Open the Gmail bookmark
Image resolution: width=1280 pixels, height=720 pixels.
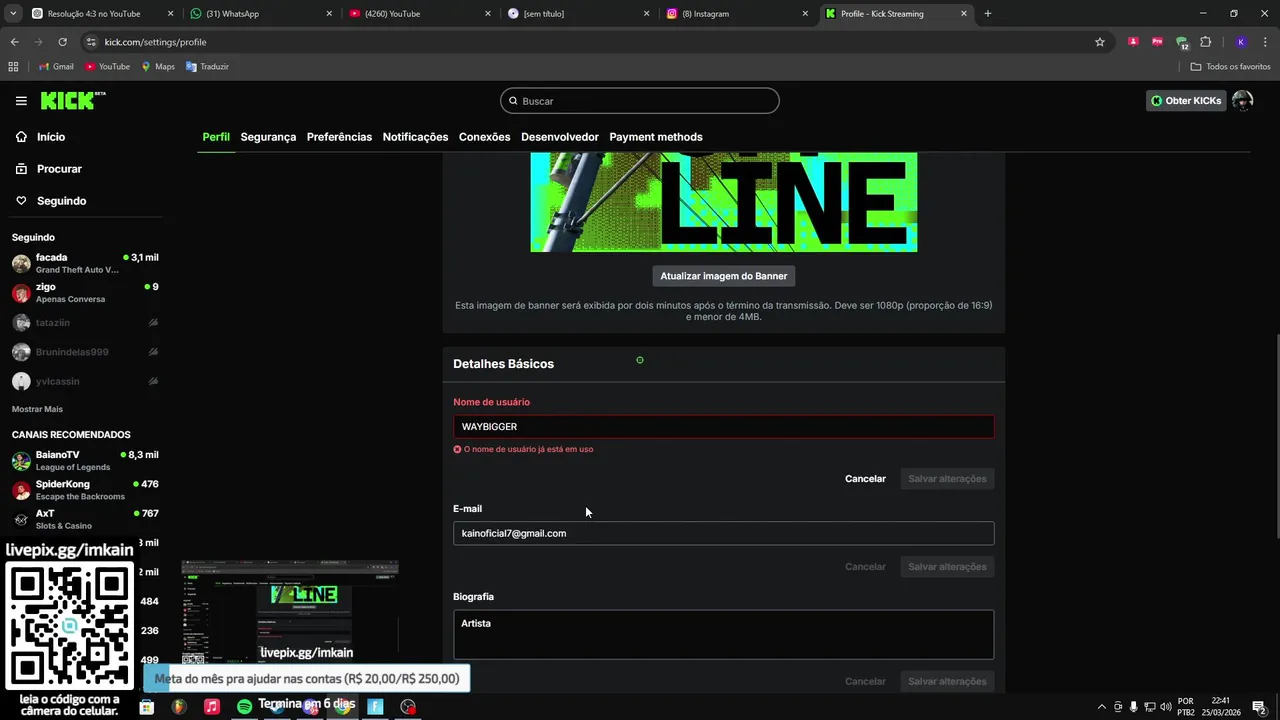tap(56, 67)
